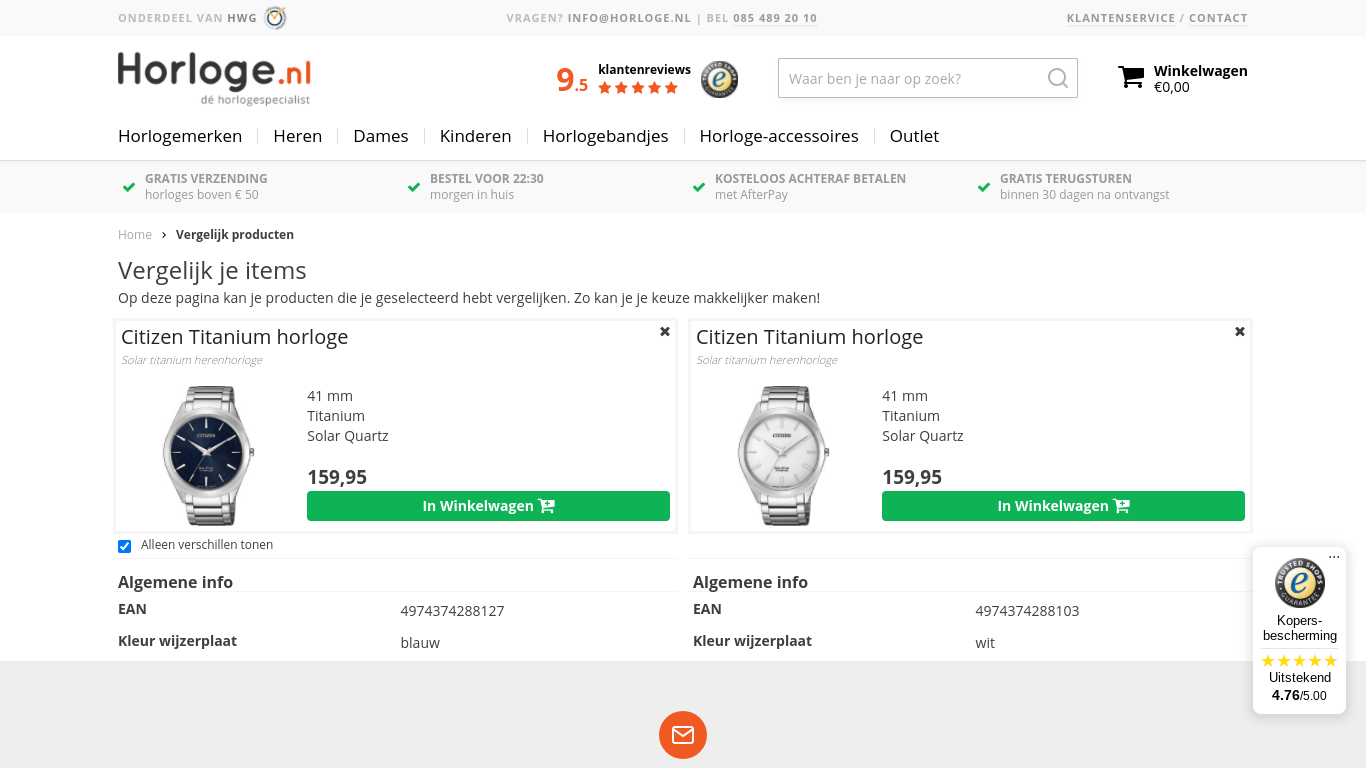Open the Horlogemerken menu
Viewport: 1366px width, 768px height.
[x=180, y=136]
